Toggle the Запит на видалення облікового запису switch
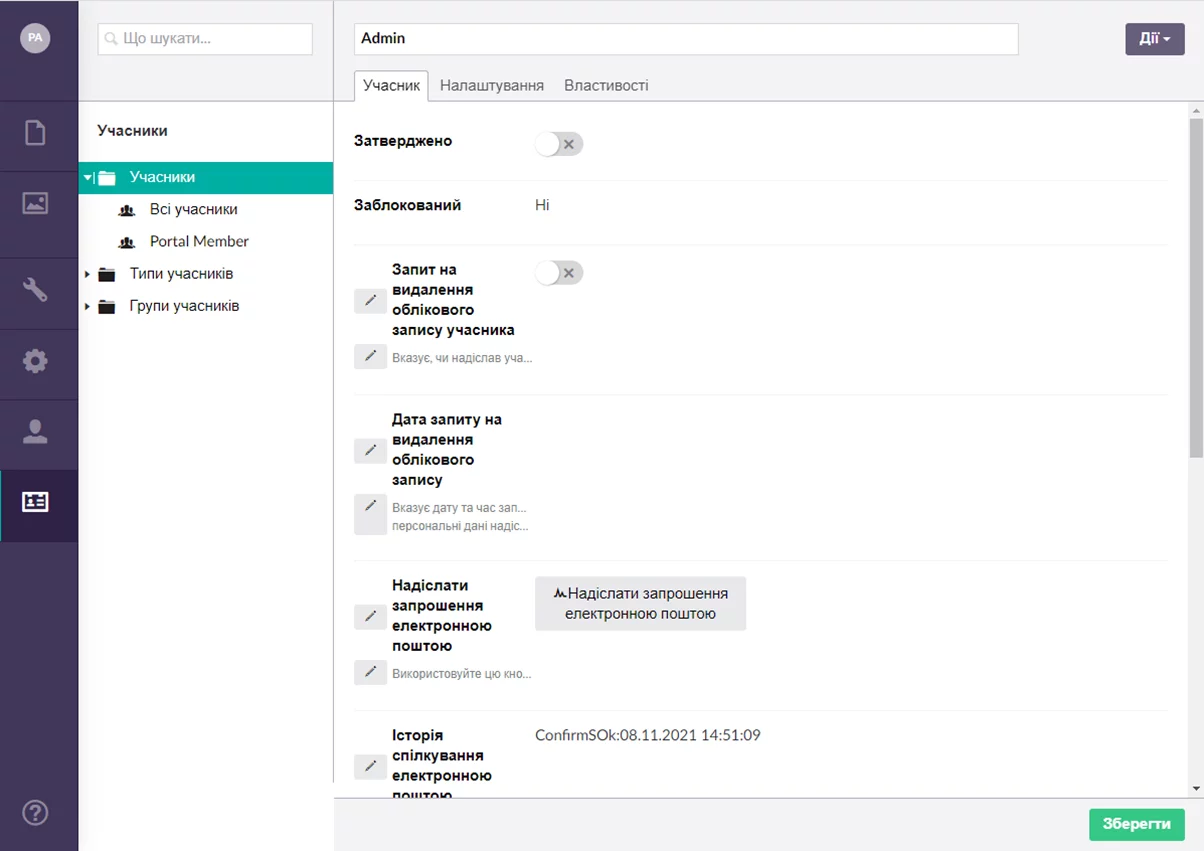Viewport: 1204px width, 851px height. coord(559,273)
